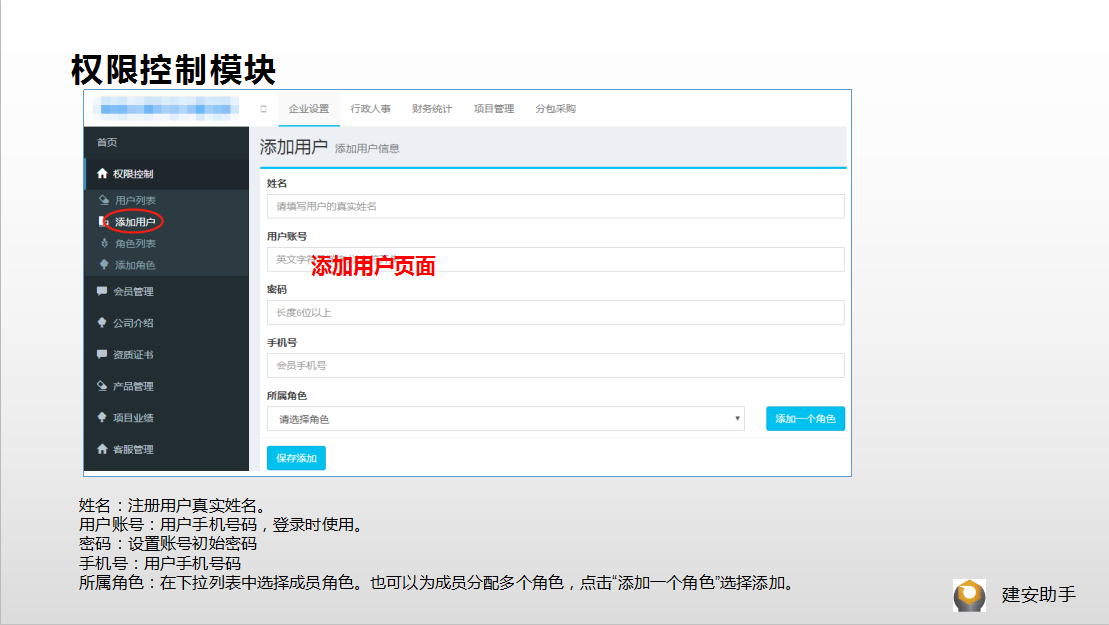Open the 行政人事 tab

(x=371, y=109)
